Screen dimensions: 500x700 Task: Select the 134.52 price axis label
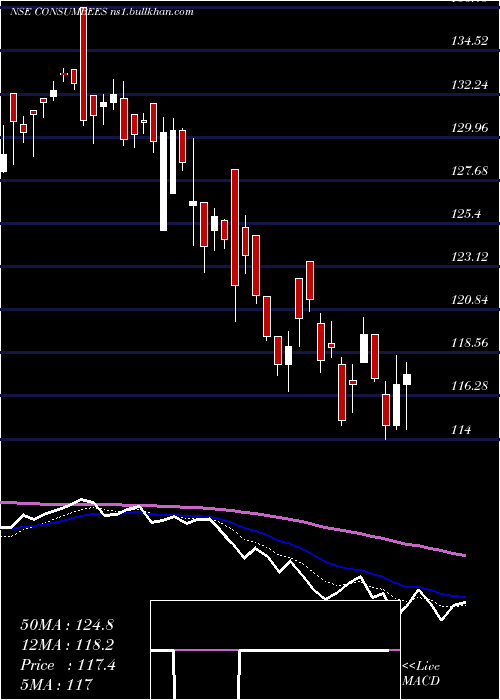470,41
